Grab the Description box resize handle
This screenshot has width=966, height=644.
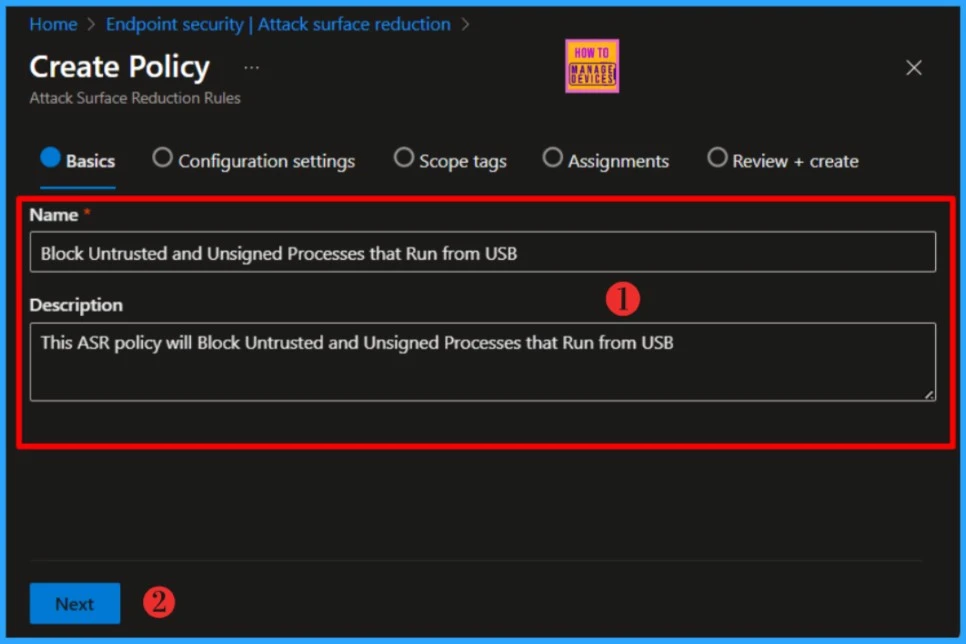point(929,395)
